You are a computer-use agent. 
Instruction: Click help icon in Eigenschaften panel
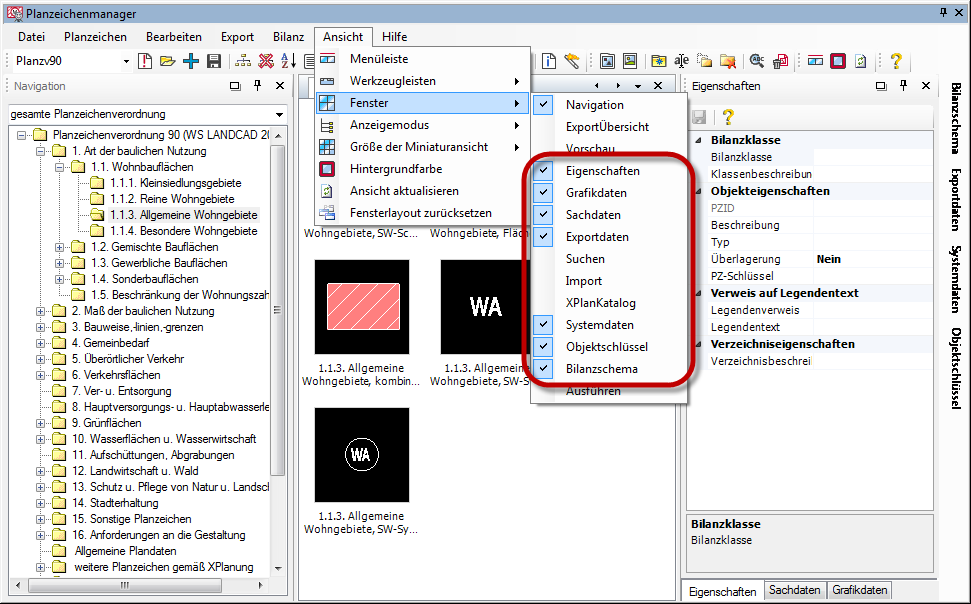click(x=728, y=117)
